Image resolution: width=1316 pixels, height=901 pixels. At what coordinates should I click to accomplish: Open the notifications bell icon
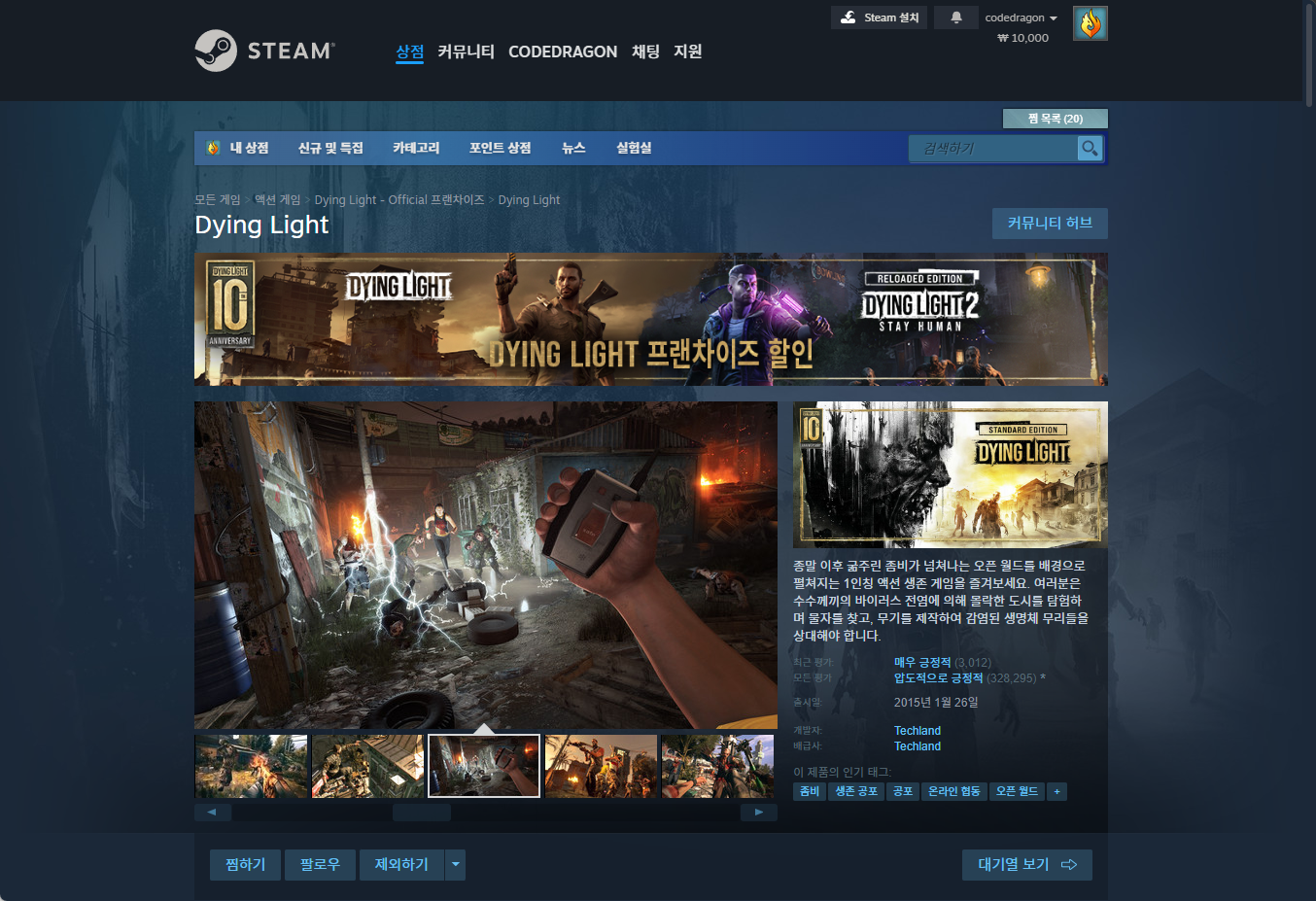pyautogui.click(x=956, y=17)
